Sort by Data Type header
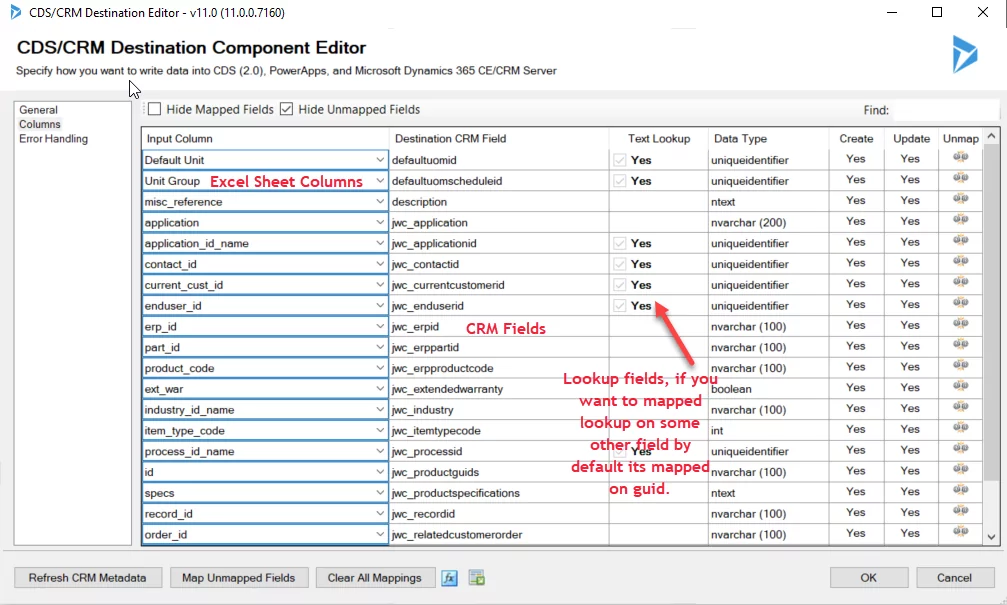 [768, 139]
